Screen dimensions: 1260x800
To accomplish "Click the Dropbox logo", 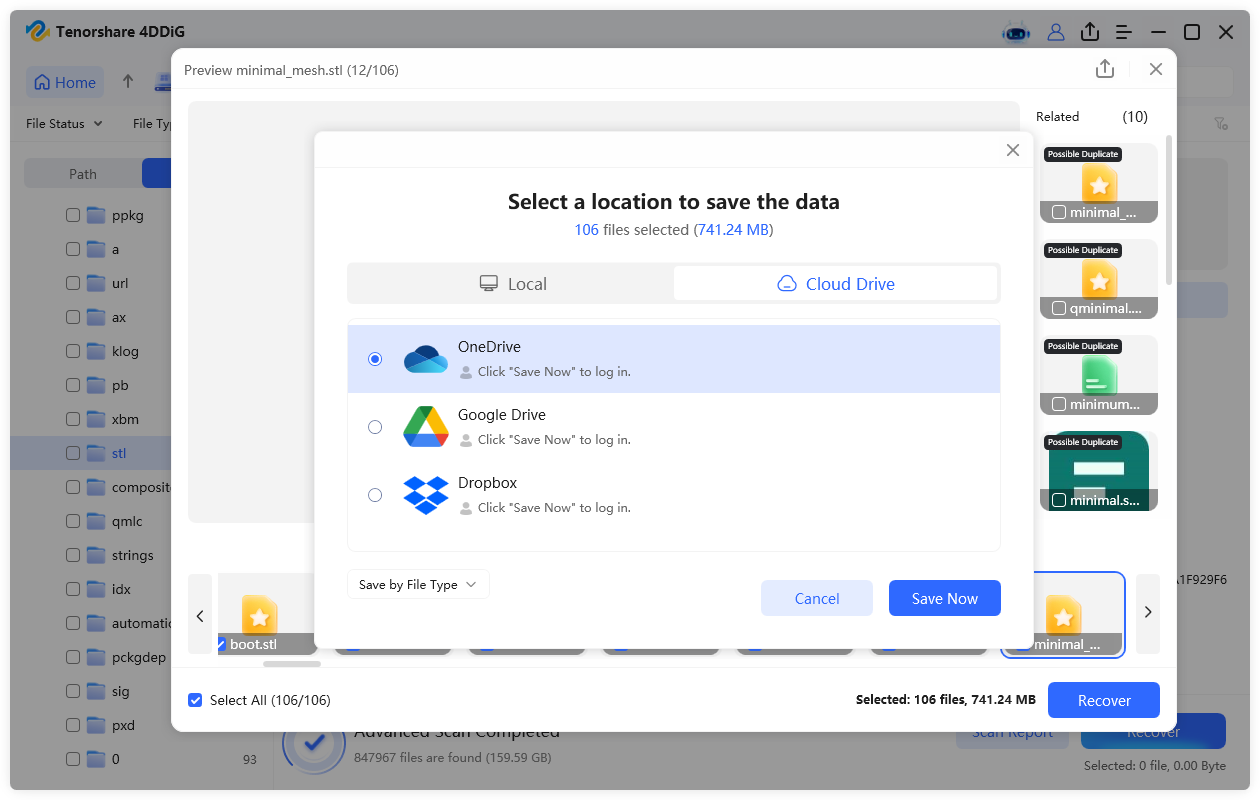I will point(426,495).
